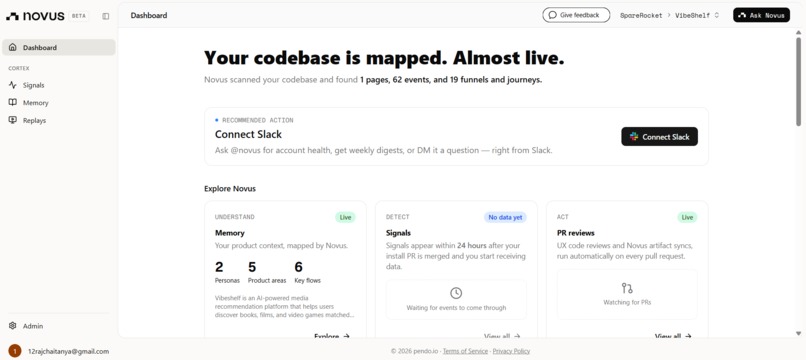Click the Watching for PRs text
The image size is (806, 360).
click(627, 302)
